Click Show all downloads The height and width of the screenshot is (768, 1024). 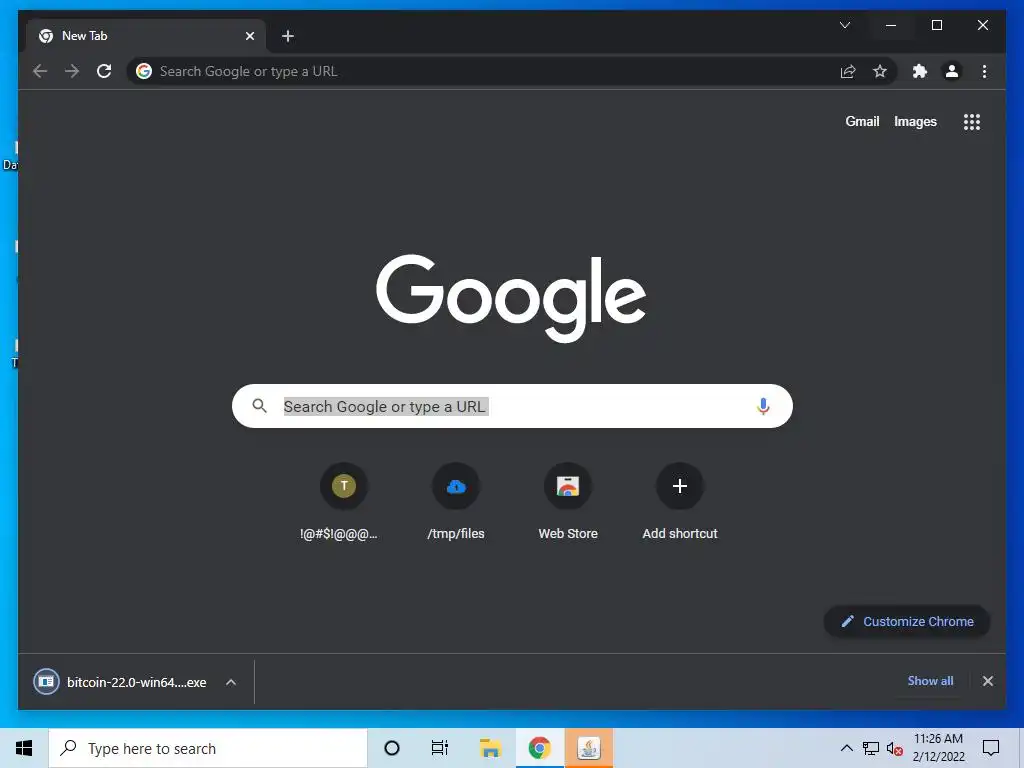click(x=930, y=680)
